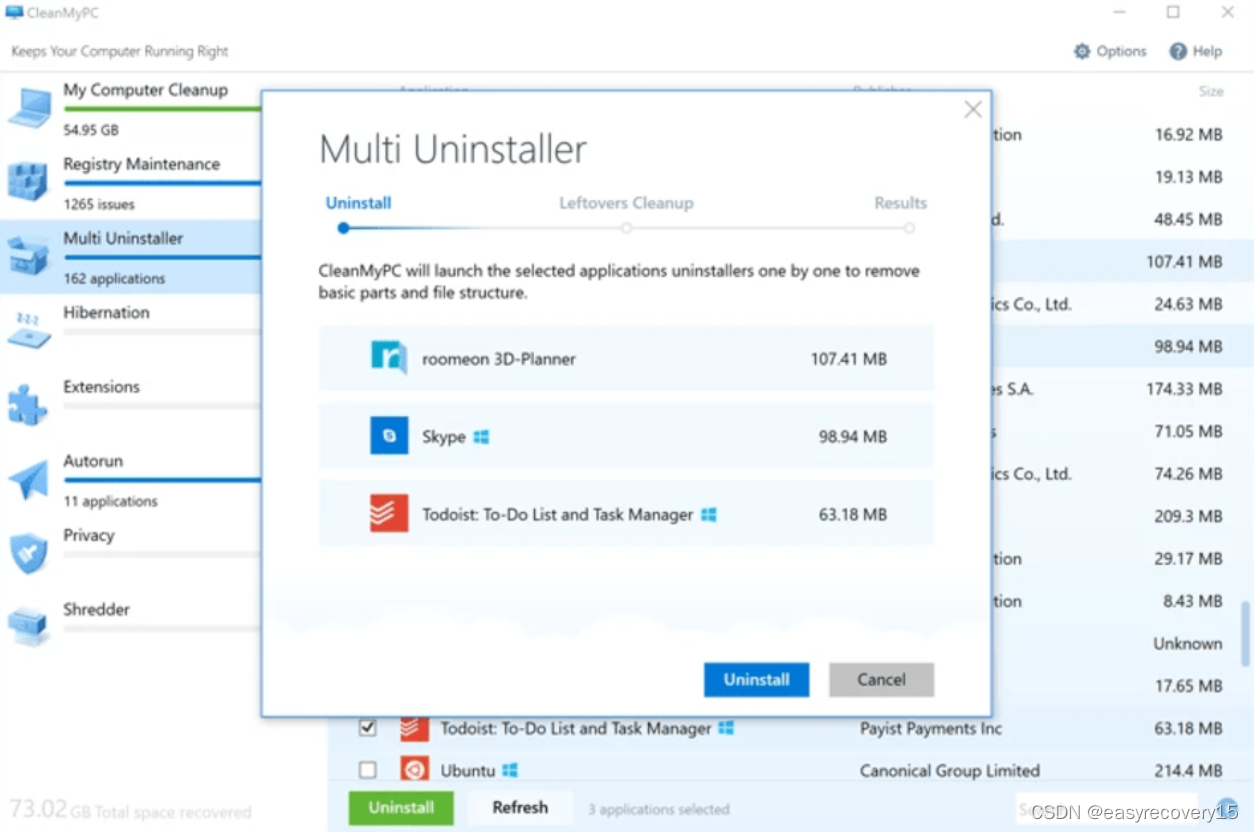
Task: Refresh the applications list
Action: click(520, 808)
